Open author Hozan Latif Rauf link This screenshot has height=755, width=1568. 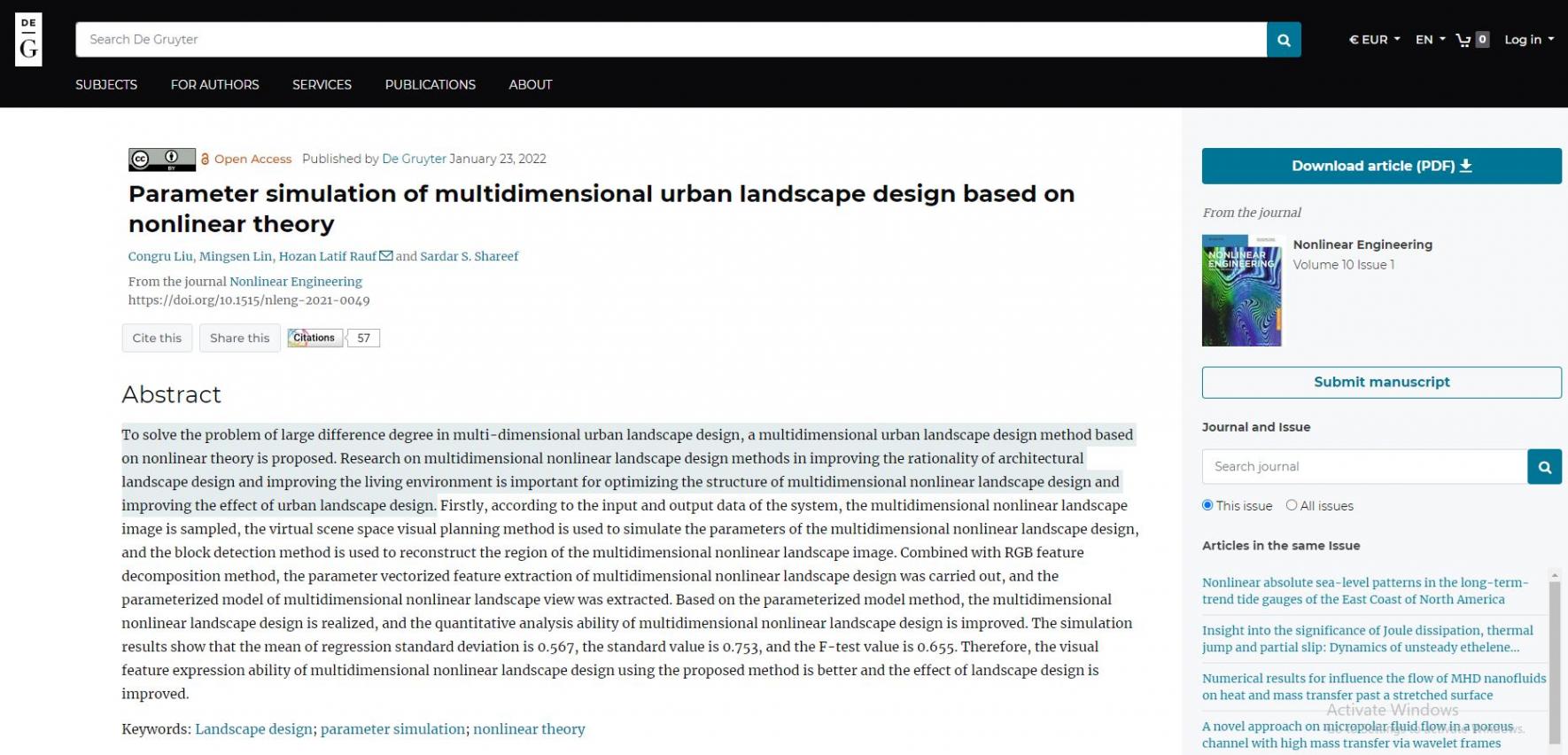tap(328, 256)
